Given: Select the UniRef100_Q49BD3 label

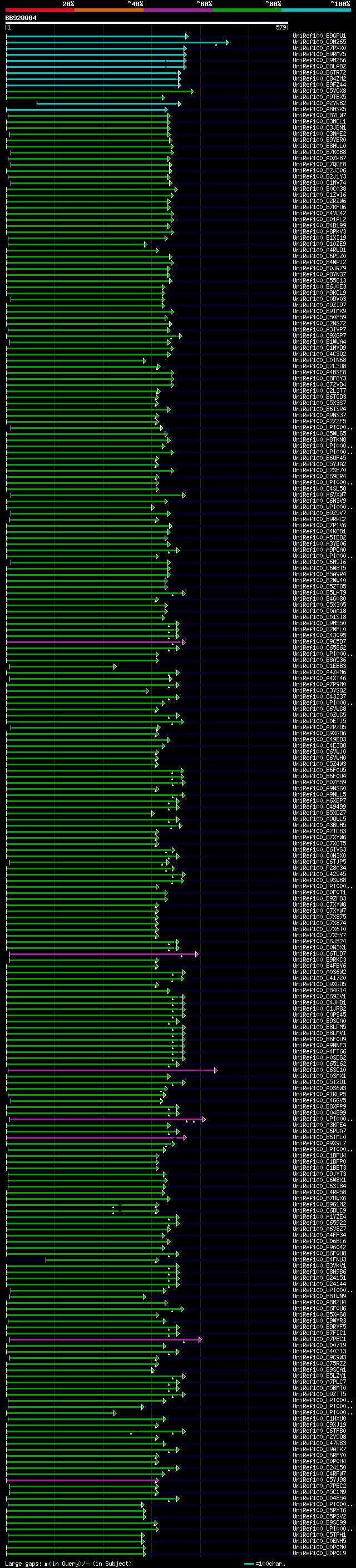Looking at the screenshot, I should pos(319,740).
